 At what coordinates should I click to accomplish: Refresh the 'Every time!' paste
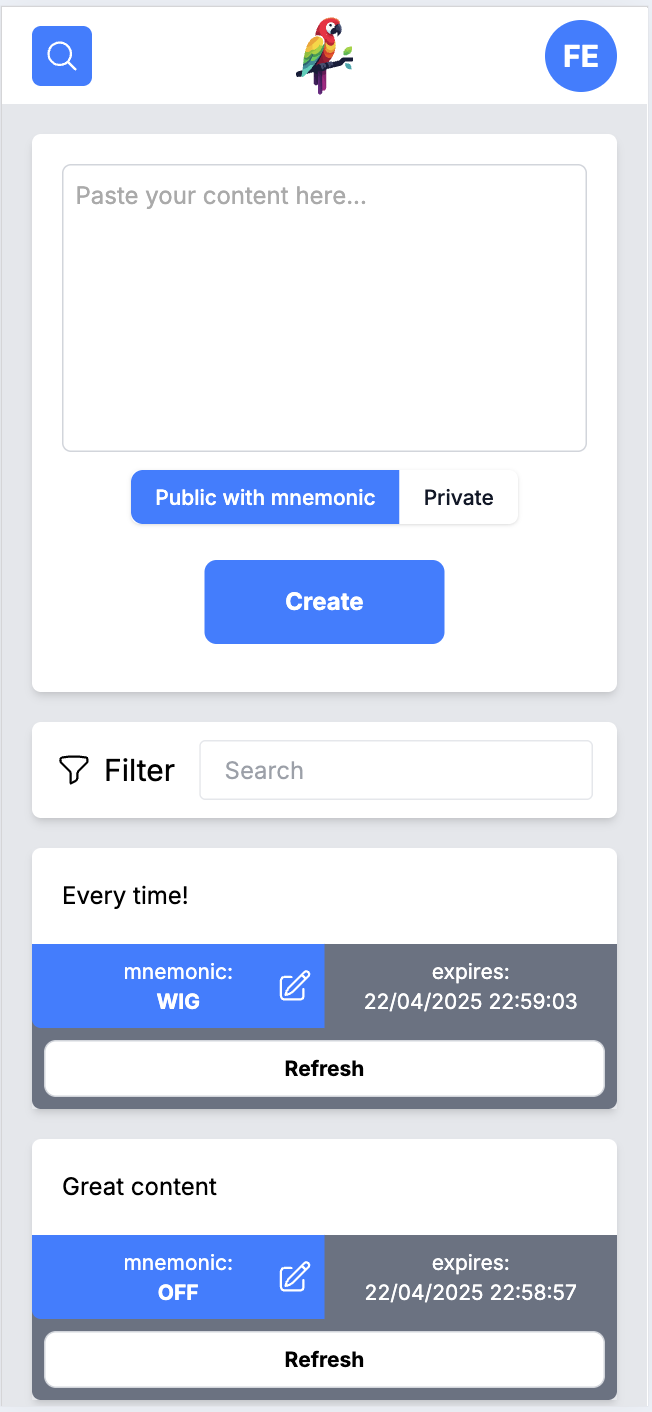point(324,1068)
